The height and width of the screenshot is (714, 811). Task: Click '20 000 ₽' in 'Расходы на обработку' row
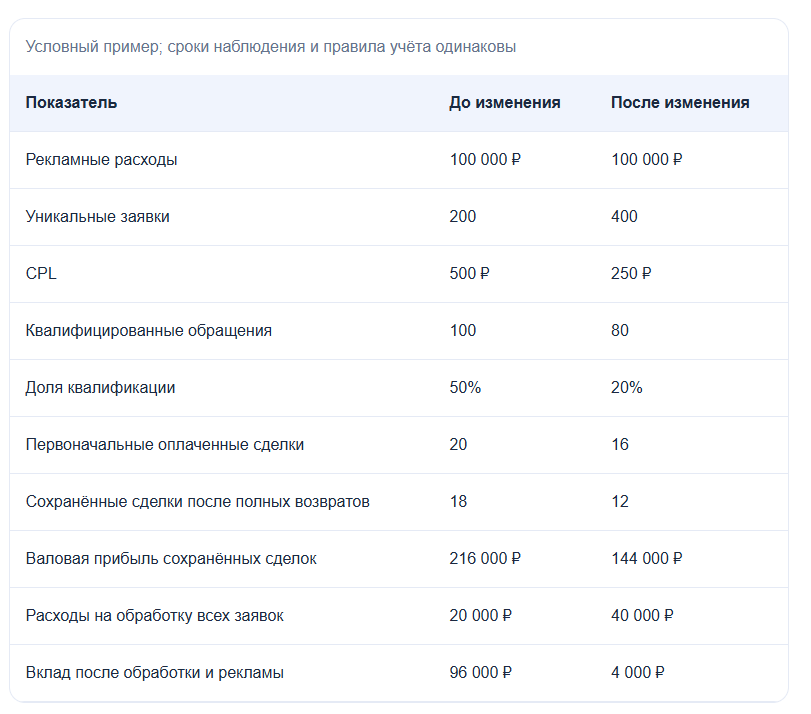click(480, 615)
